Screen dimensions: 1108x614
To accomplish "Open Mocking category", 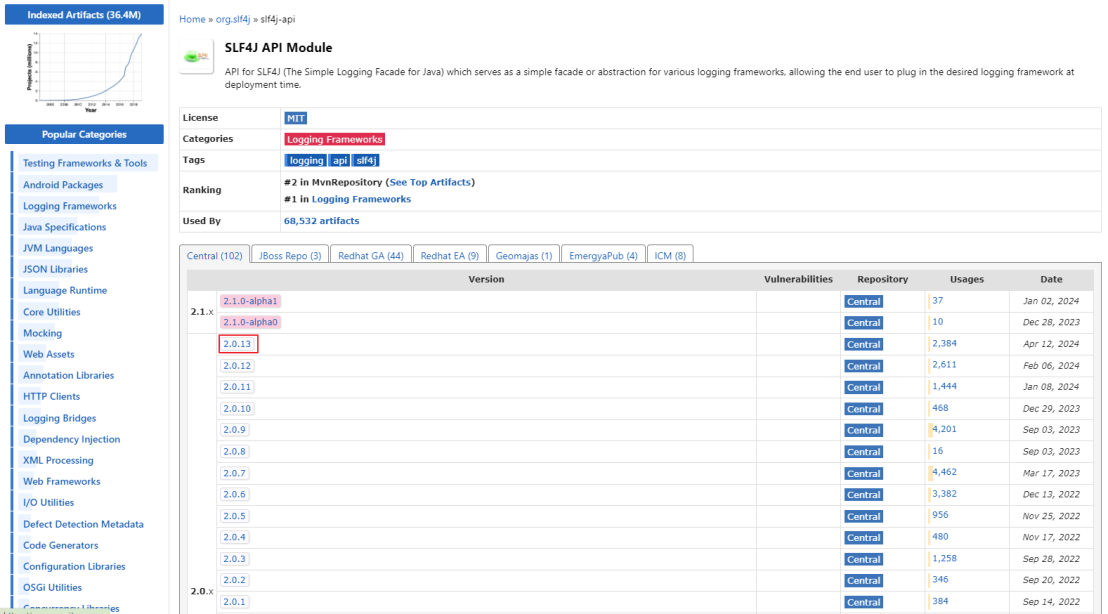I will [x=42, y=333].
